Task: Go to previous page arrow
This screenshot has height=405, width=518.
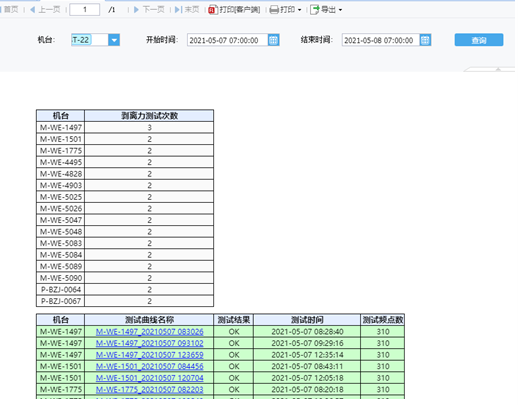Action: [x=32, y=10]
